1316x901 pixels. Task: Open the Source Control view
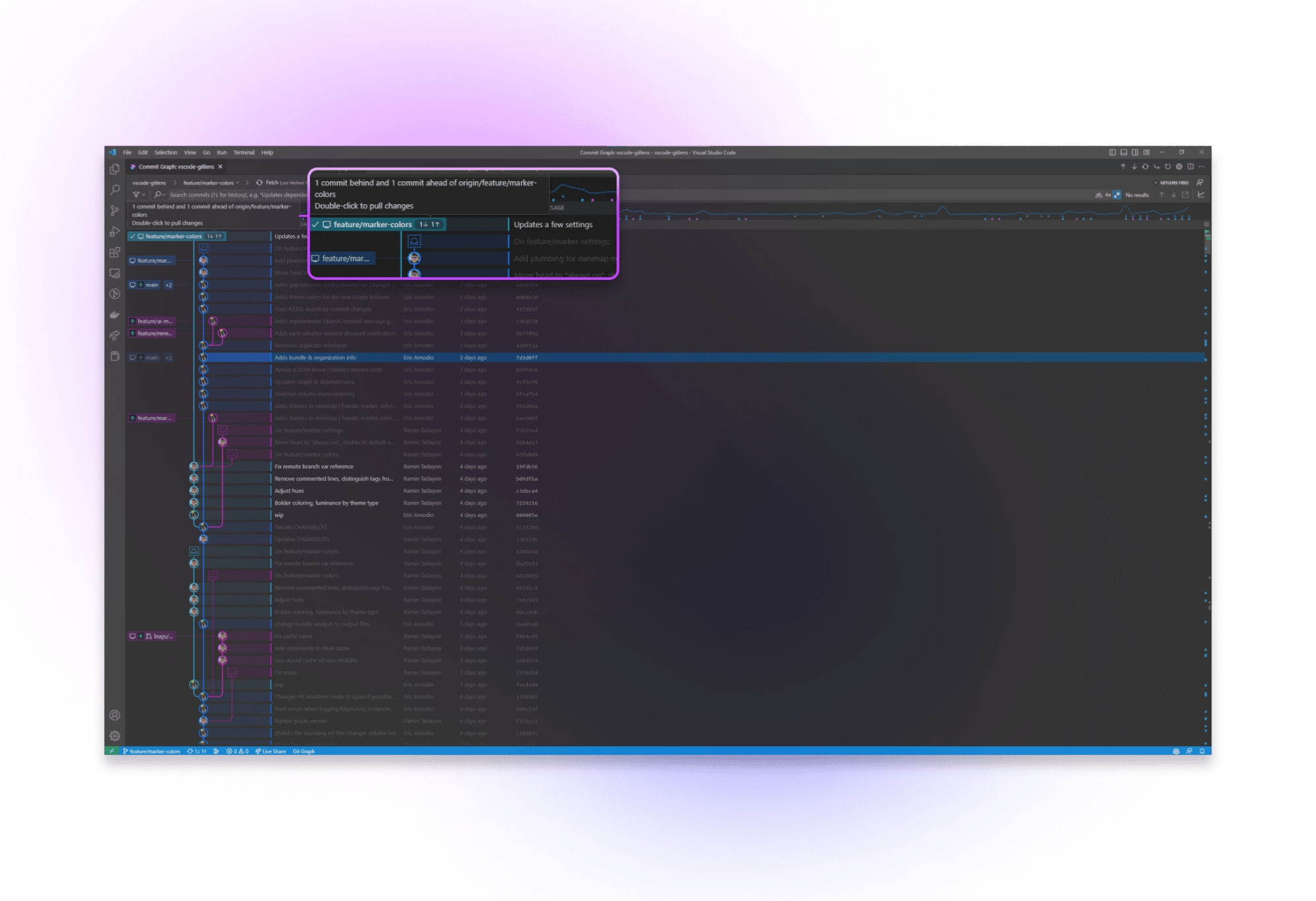coord(115,211)
